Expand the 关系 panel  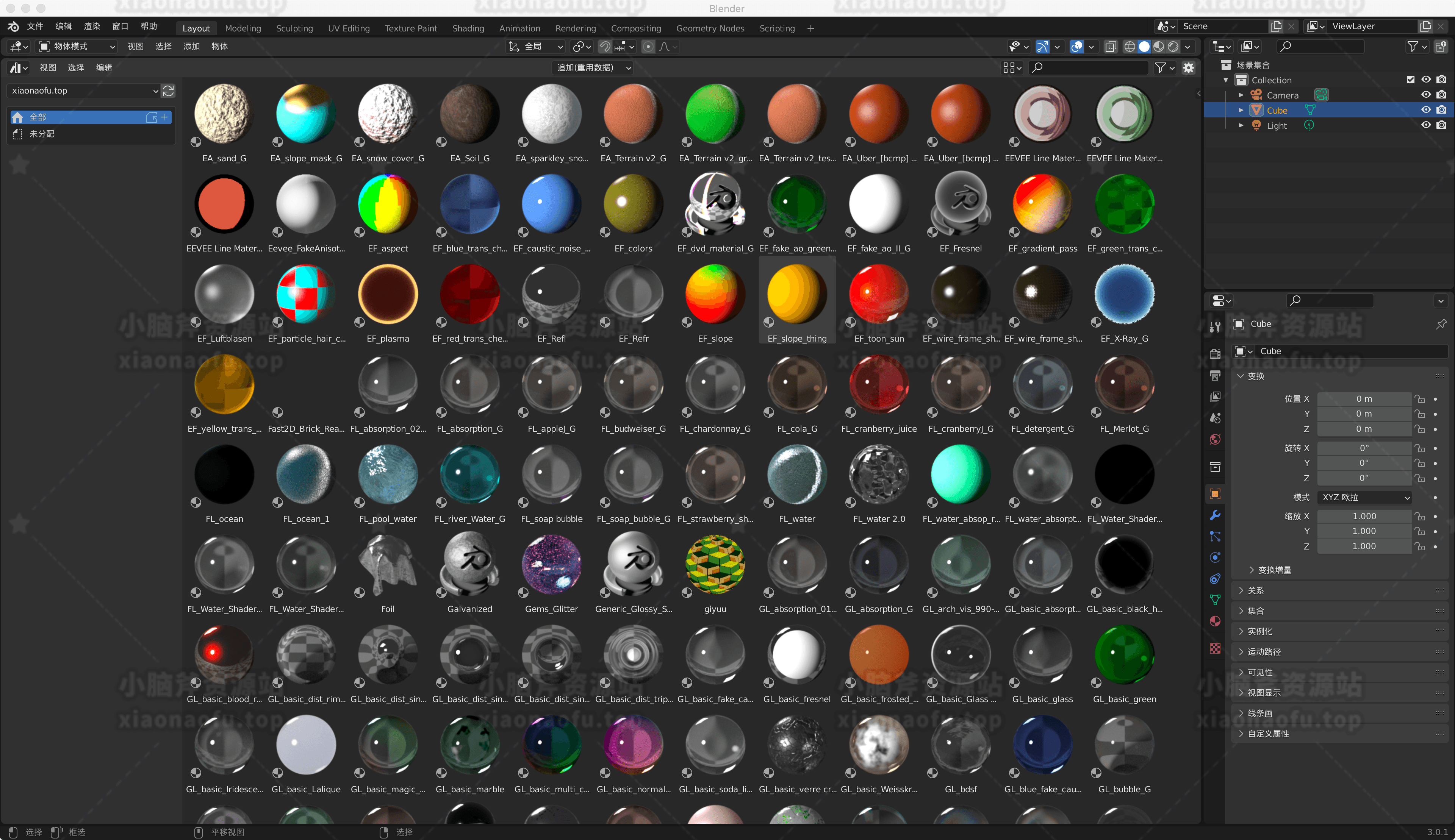pyautogui.click(x=1255, y=590)
